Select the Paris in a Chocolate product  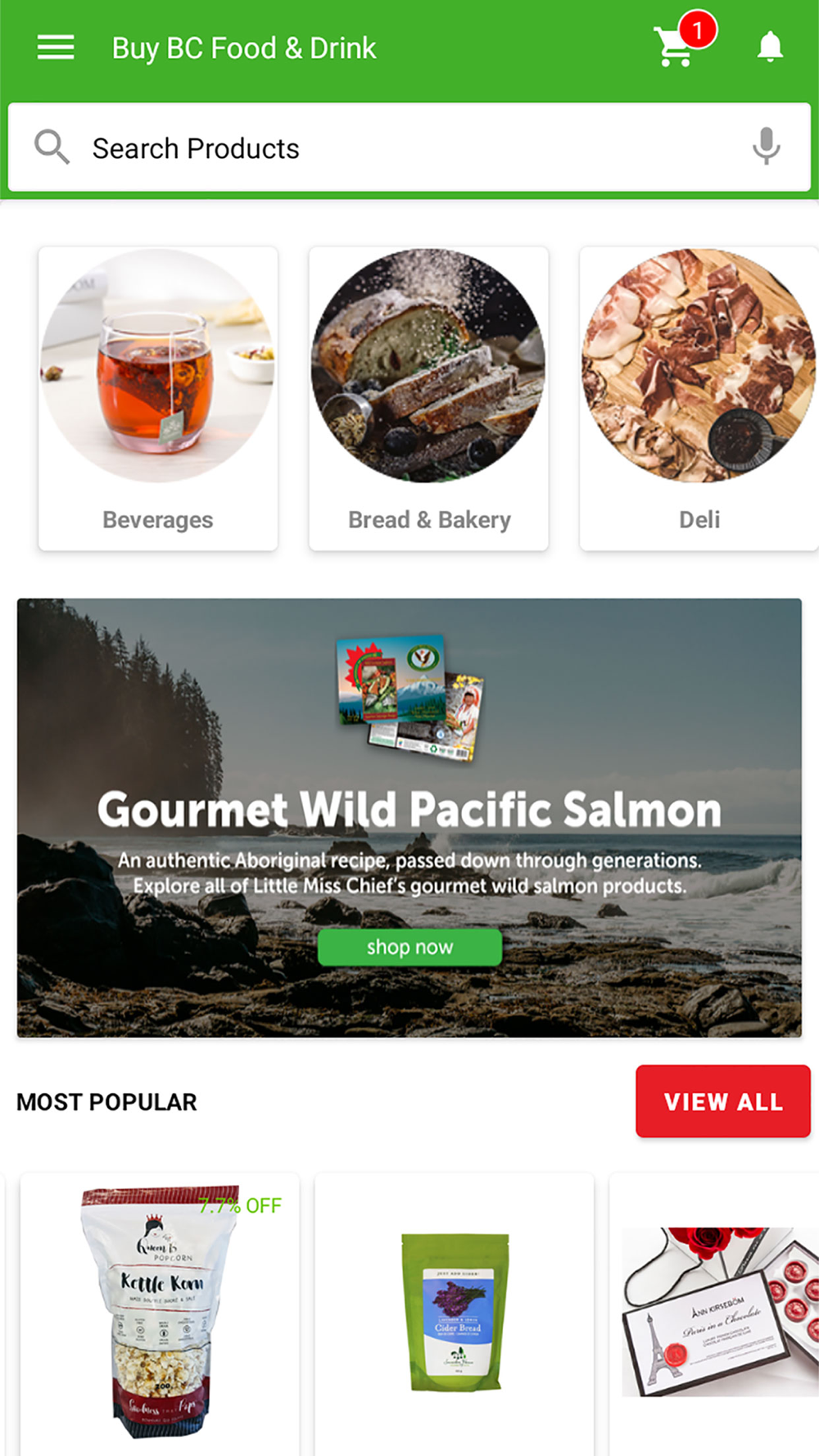(714, 1314)
